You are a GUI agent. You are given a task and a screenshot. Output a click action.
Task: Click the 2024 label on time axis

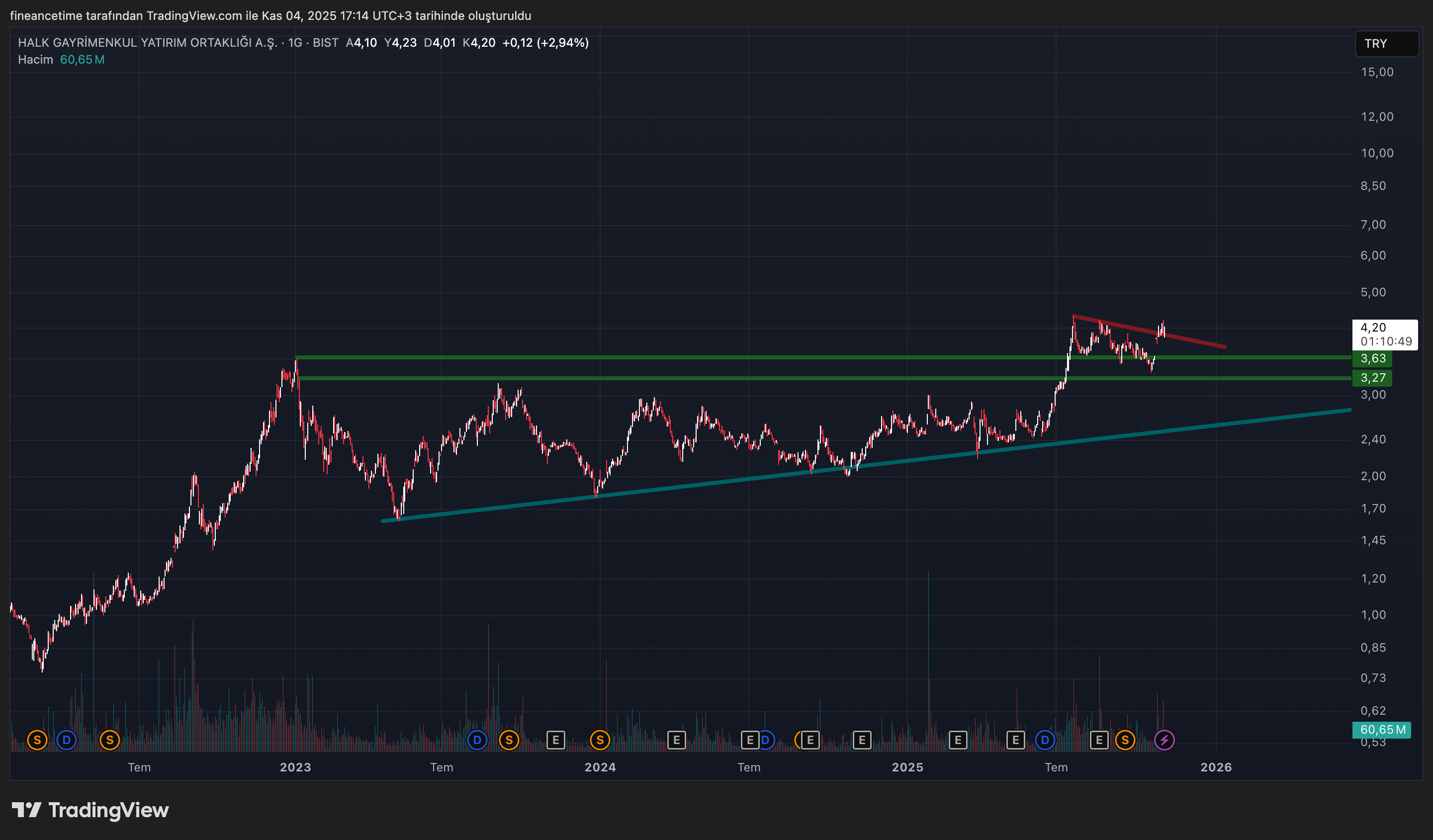(600, 767)
